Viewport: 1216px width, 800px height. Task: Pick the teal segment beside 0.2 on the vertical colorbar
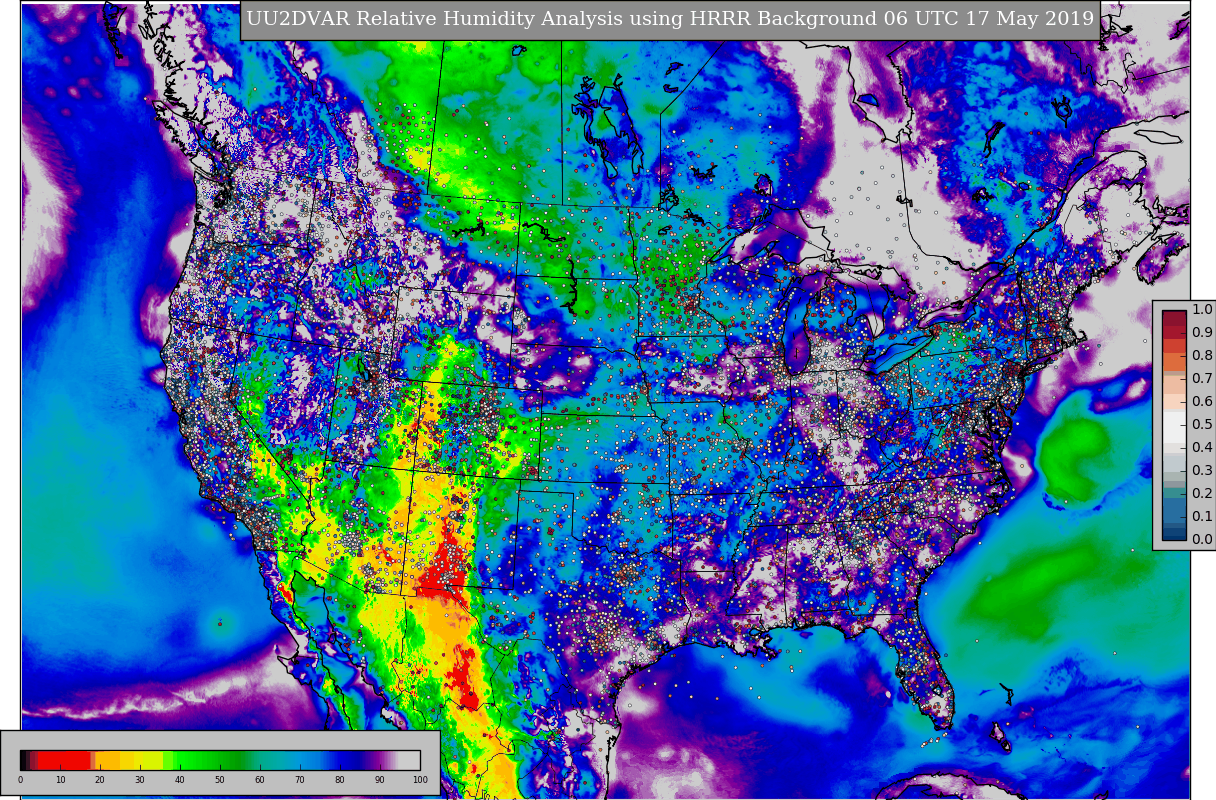1174,493
